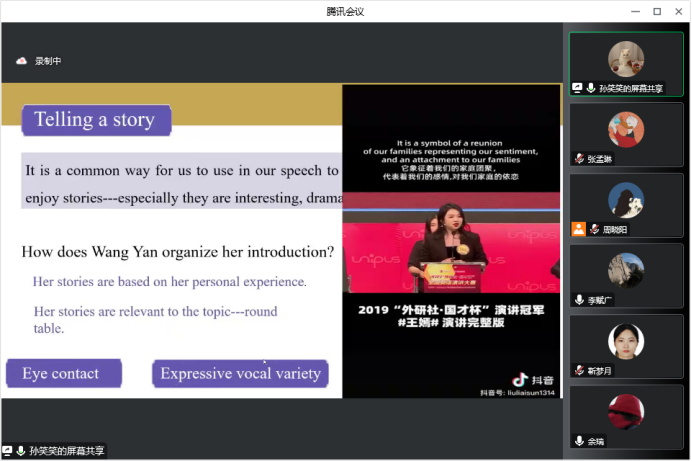The width and height of the screenshot is (692, 461).
Task: Select 孙笑笑's participant video thumbnail
Action: coord(626,58)
